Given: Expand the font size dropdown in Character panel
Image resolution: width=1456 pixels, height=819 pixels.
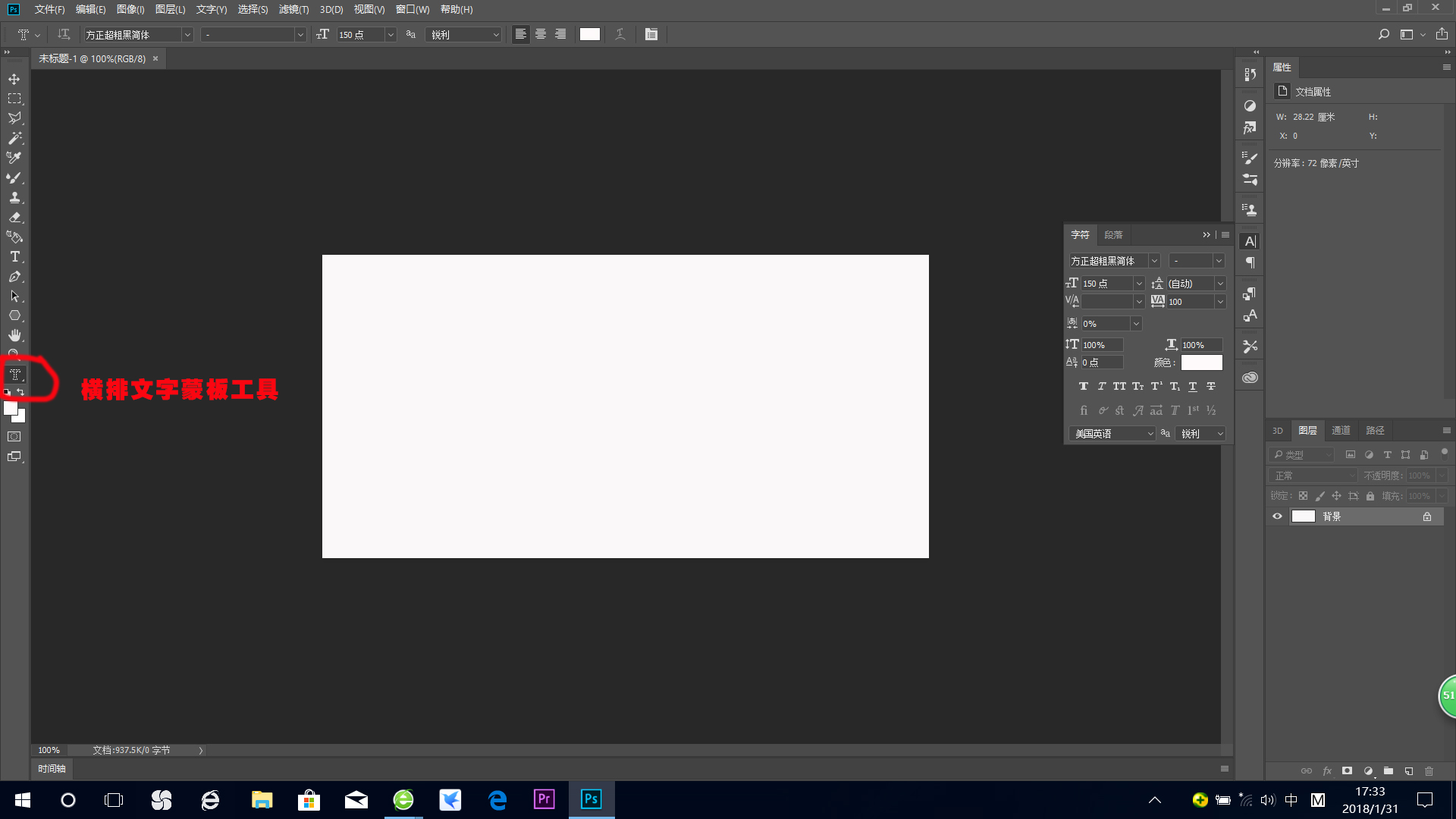Looking at the screenshot, I should pos(1138,283).
